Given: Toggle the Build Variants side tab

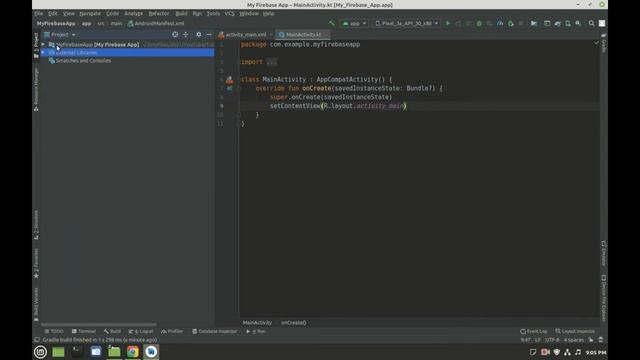Looking at the screenshot, I should pos(36,304).
